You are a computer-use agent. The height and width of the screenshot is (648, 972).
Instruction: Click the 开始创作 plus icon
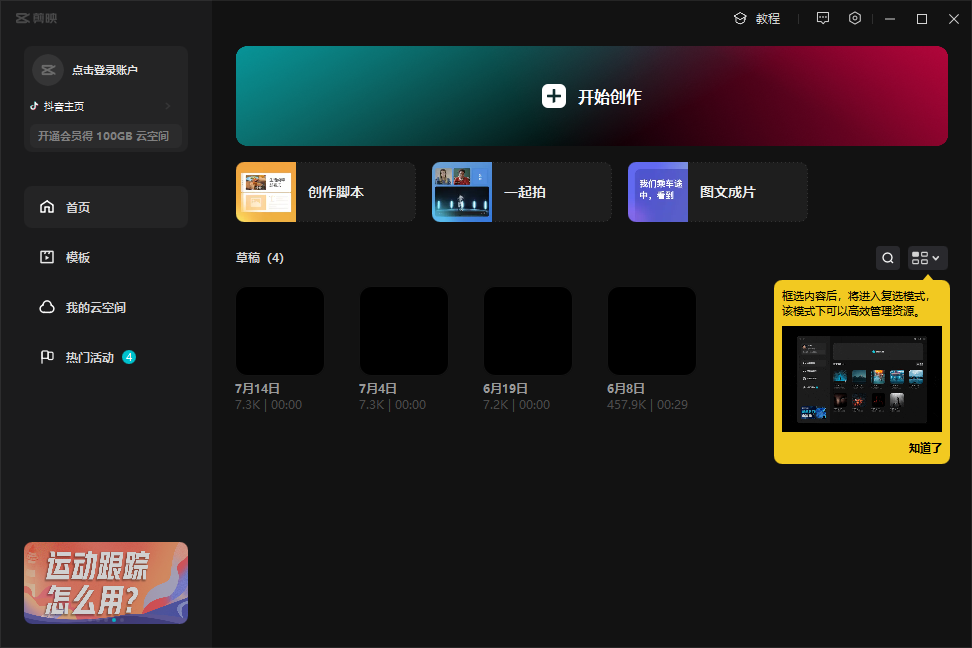coord(554,96)
